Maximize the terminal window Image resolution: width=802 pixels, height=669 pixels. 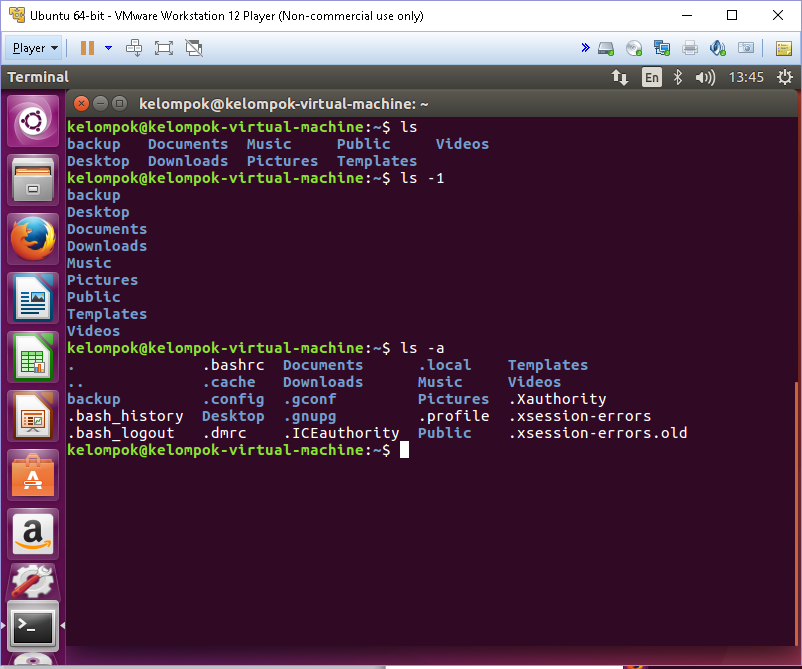(x=120, y=104)
